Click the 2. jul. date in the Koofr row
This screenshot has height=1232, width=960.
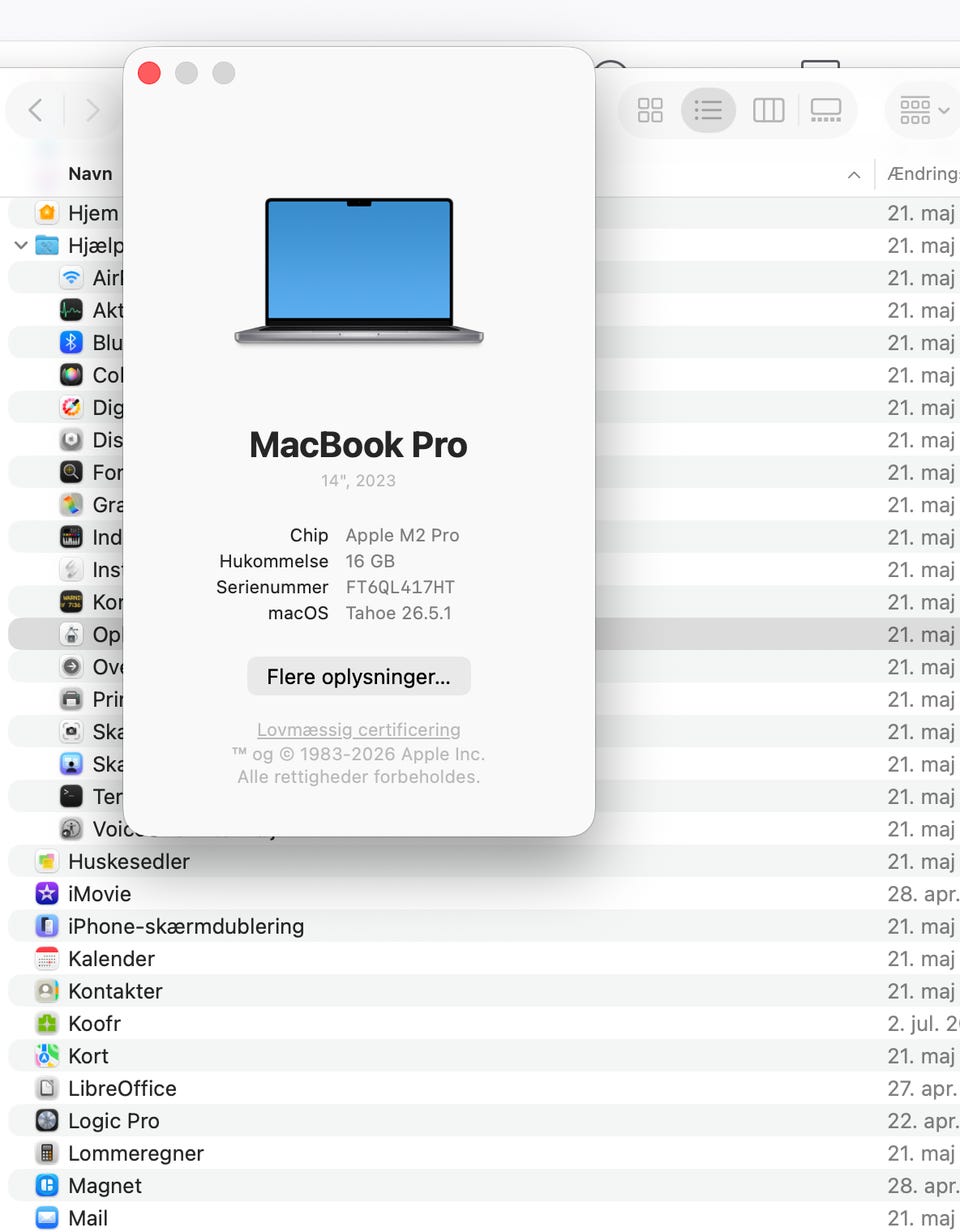click(x=923, y=1023)
